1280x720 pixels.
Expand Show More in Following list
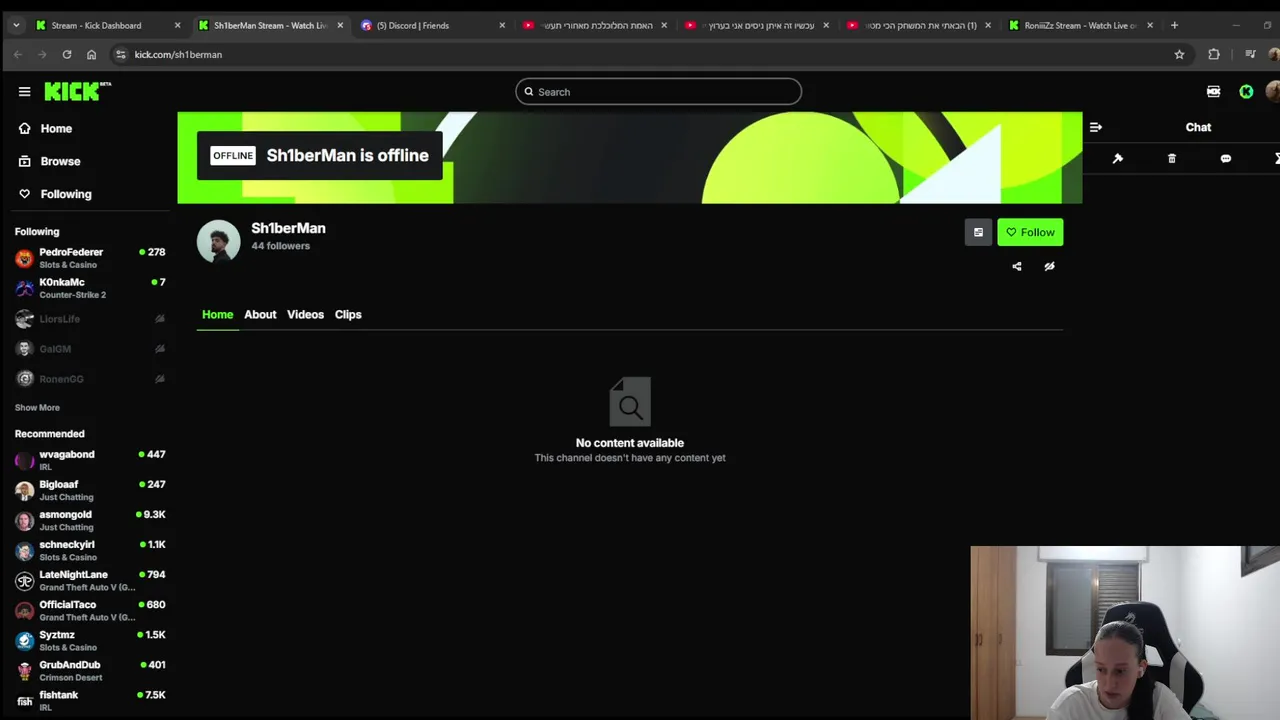tap(37, 407)
